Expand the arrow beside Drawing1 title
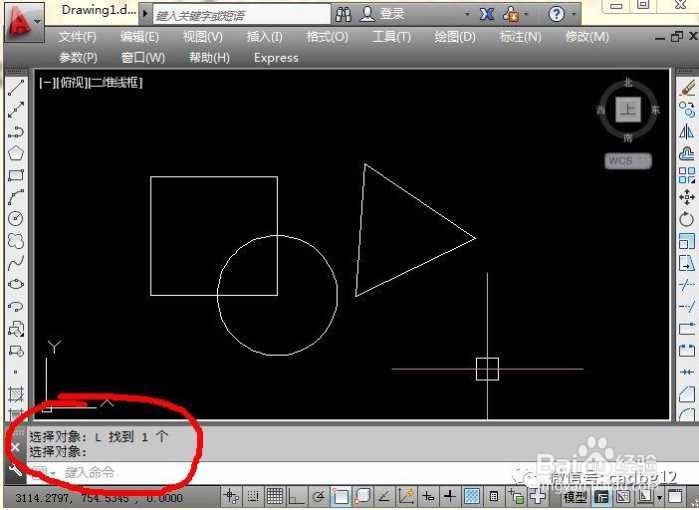Viewport: 699px width, 510px height. 145,14
